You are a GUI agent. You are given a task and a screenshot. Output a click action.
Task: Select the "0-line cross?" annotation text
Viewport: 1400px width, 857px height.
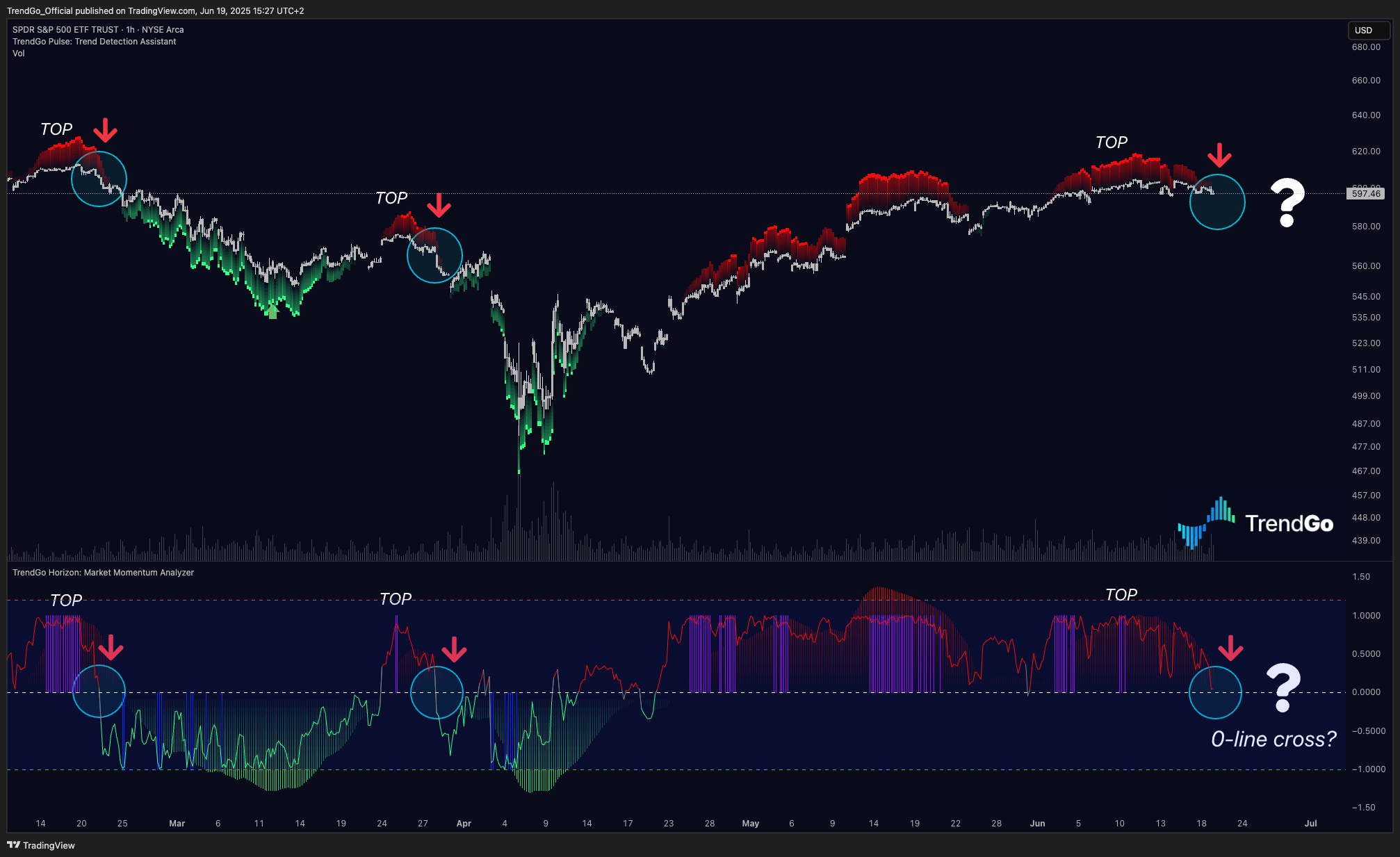point(1273,739)
